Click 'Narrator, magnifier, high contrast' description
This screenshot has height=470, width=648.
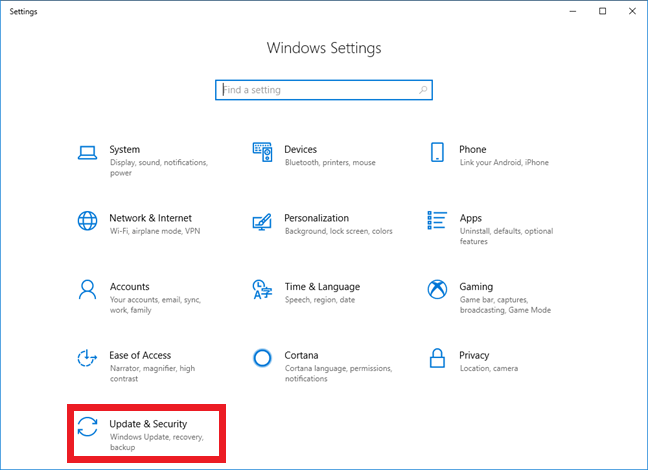click(152, 373)
